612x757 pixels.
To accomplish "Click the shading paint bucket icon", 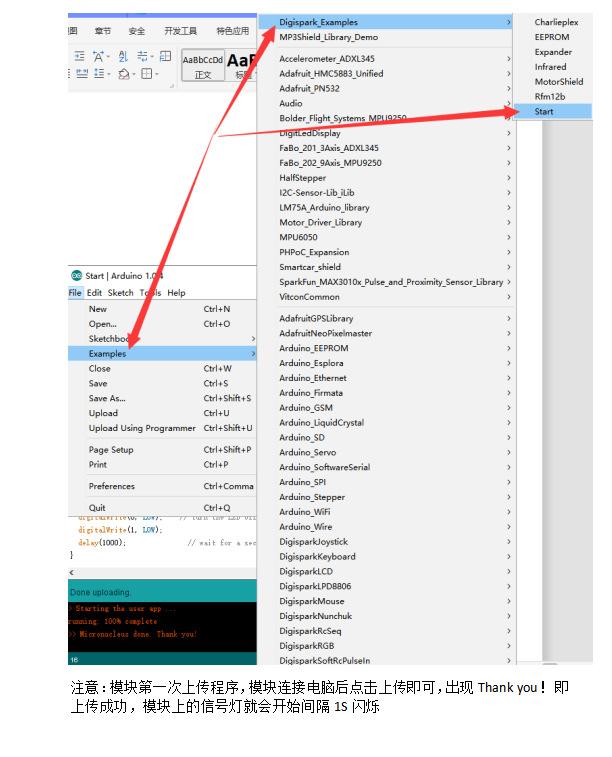I will (x=124, y=74).
